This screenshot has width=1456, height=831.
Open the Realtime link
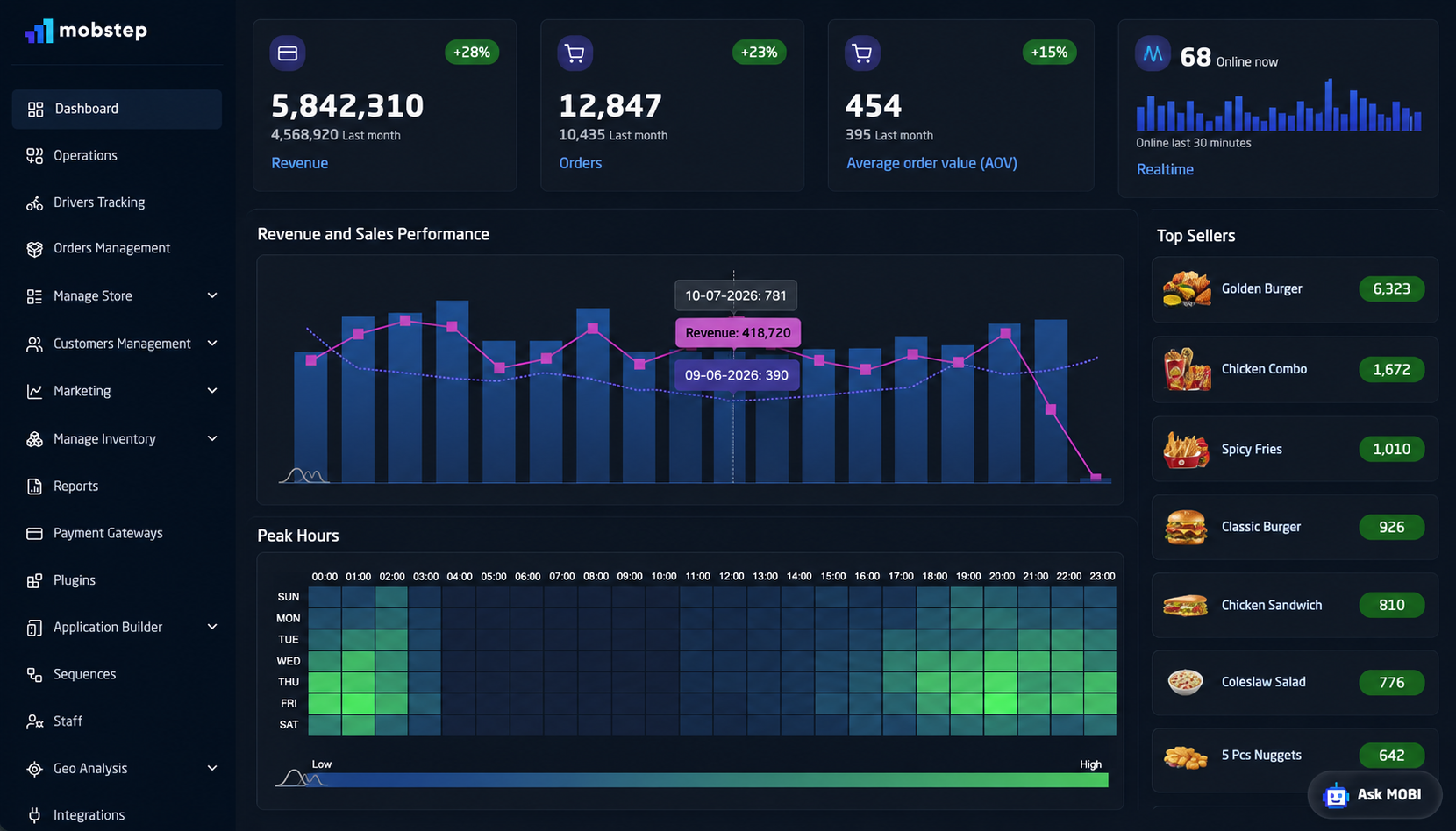tap(1165, 169)
